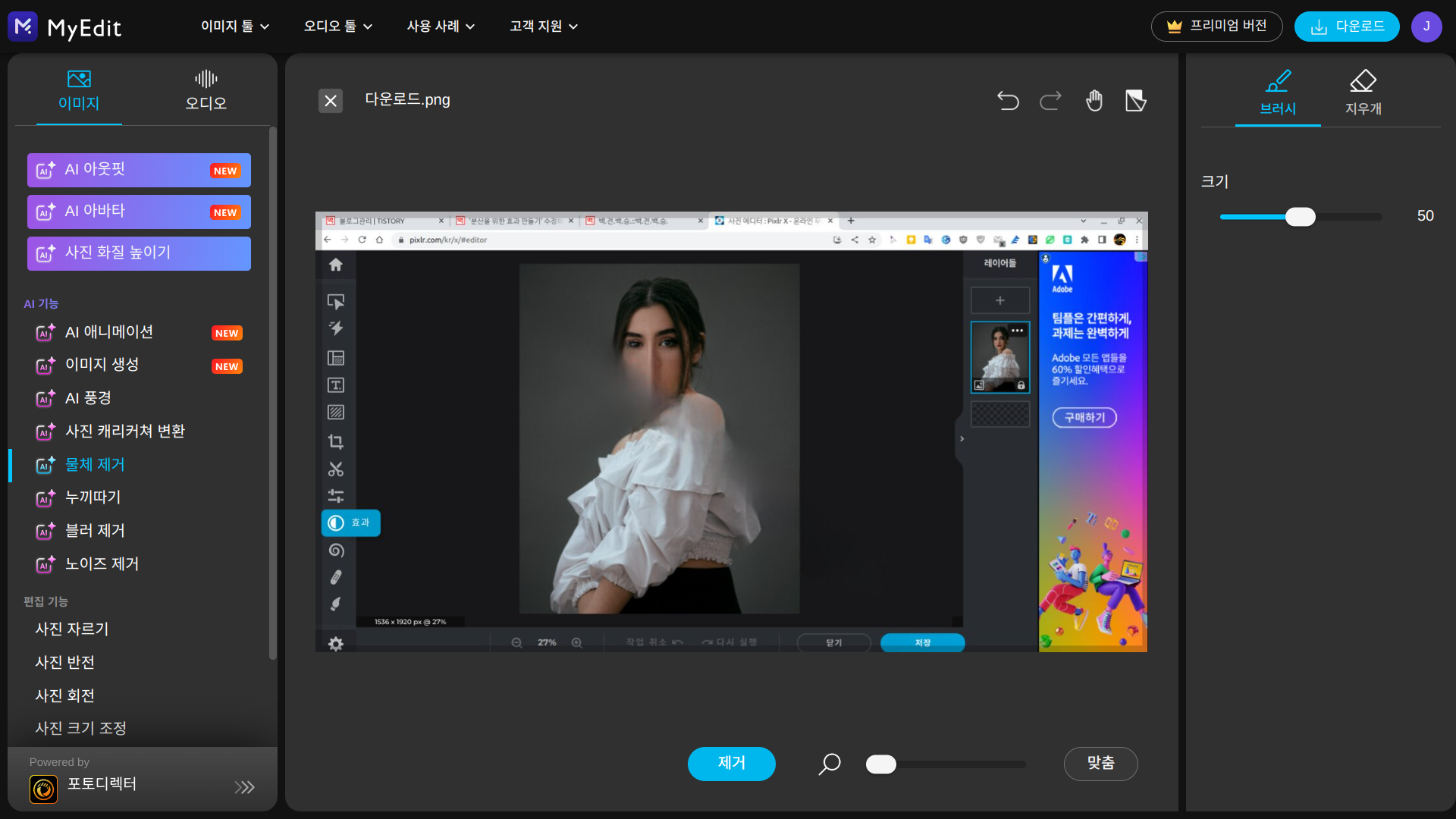The height and width of the screenshot is (819, 1456).
Task: Click the undo arrow icon
Action: click(1007, 101)
